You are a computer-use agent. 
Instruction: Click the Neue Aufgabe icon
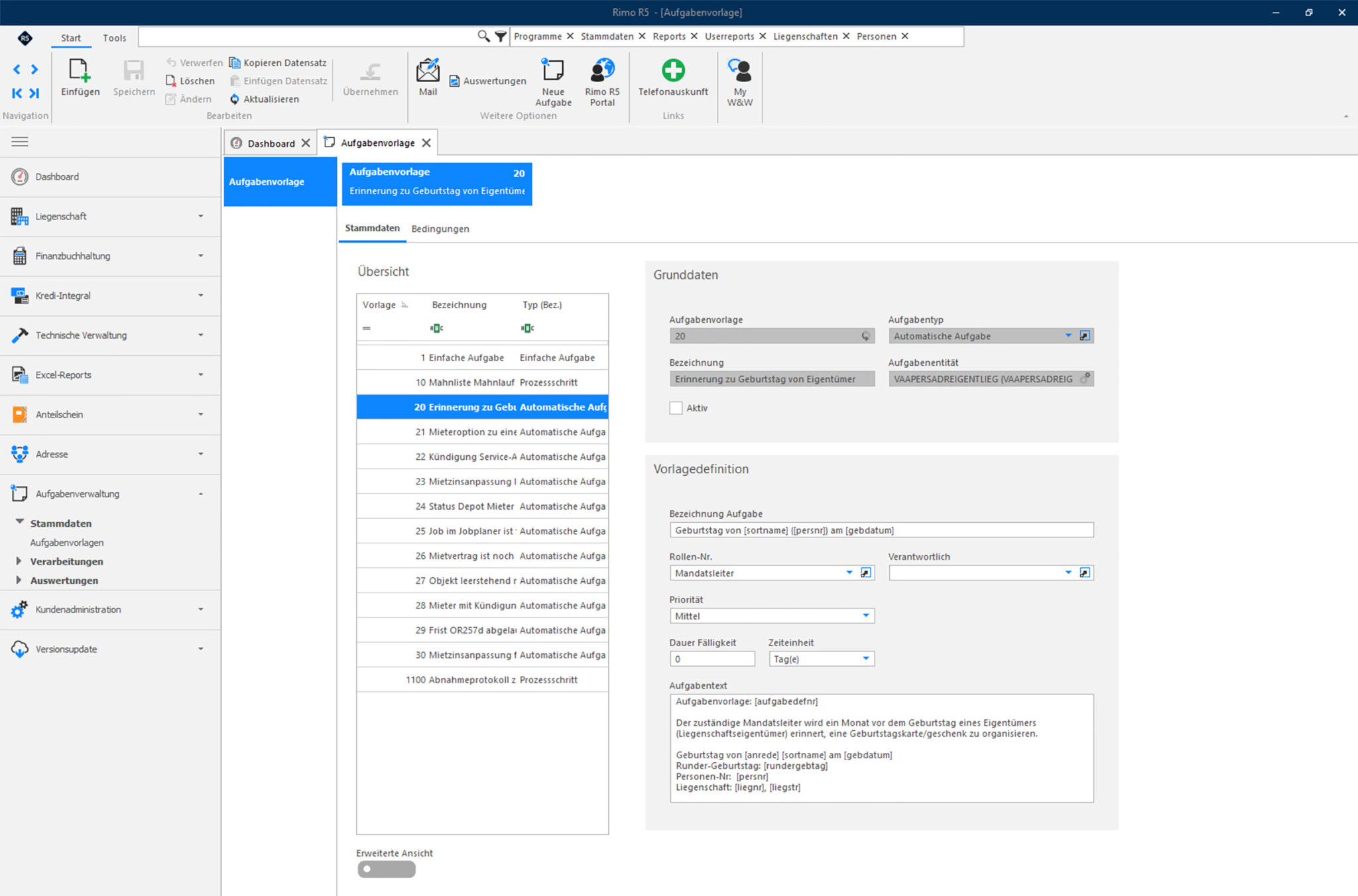coord(552,70)
